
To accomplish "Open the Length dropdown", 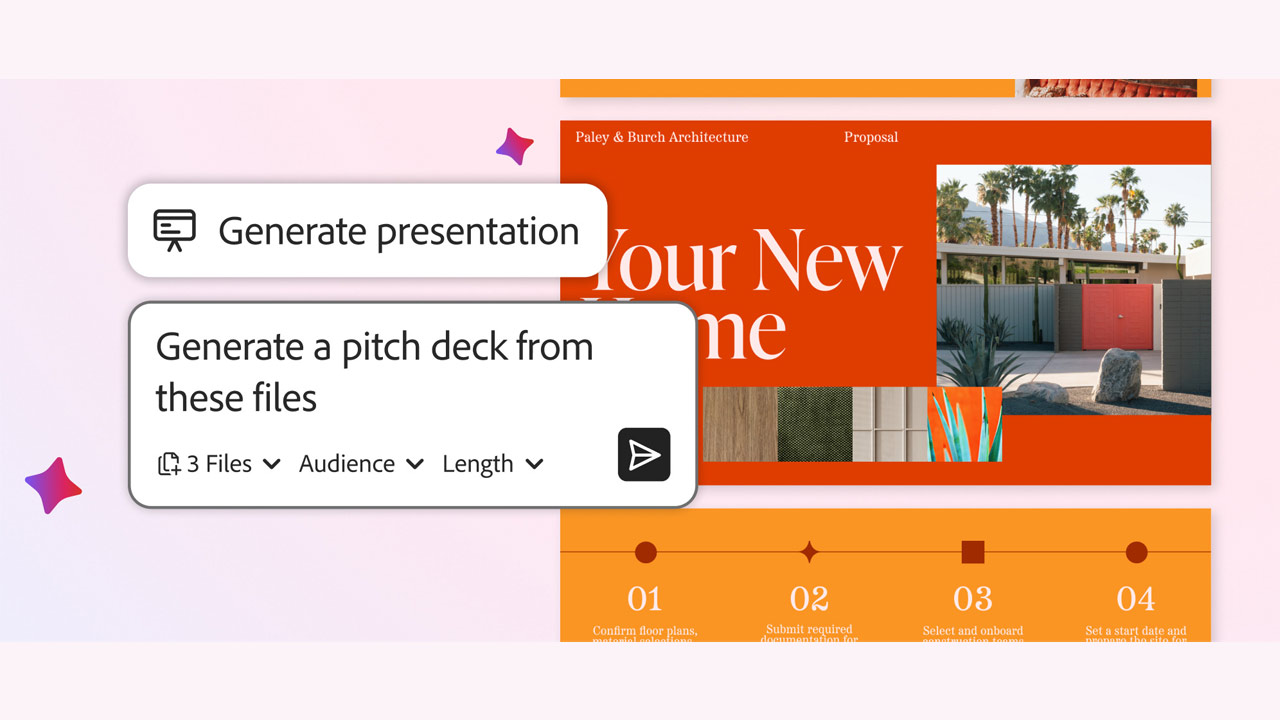I will point(492,464).
